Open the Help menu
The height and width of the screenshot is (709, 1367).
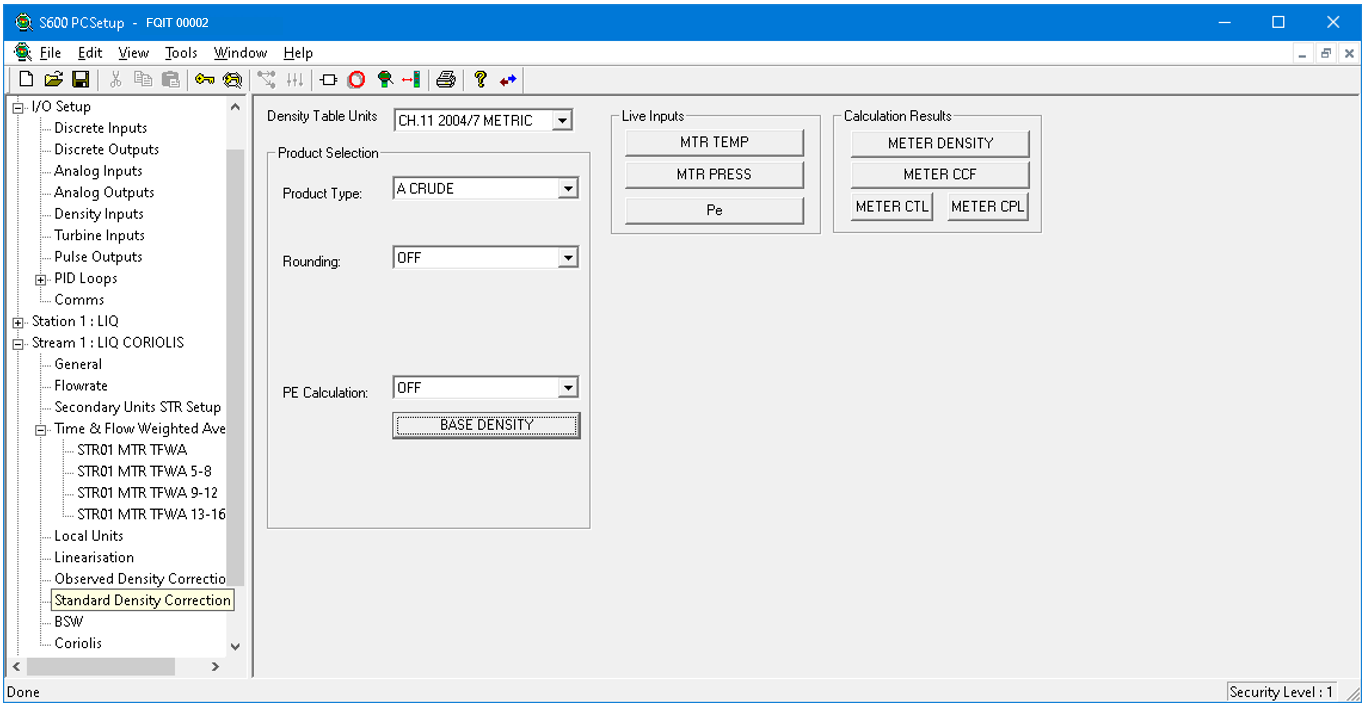[298, 53]
